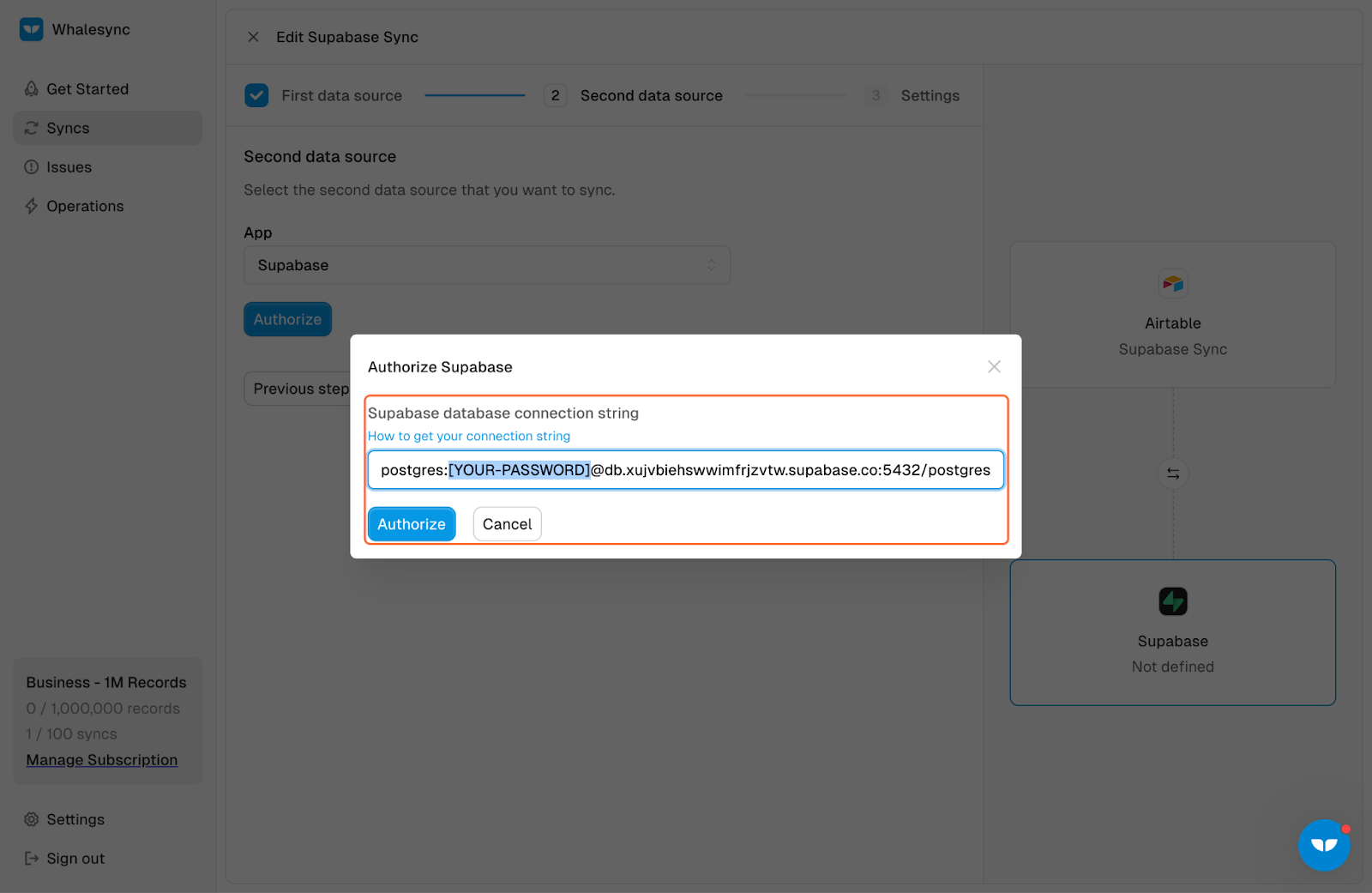Click the Authorize button in dialog
The height and width of the screenshot is (893, 1372).
412,524
